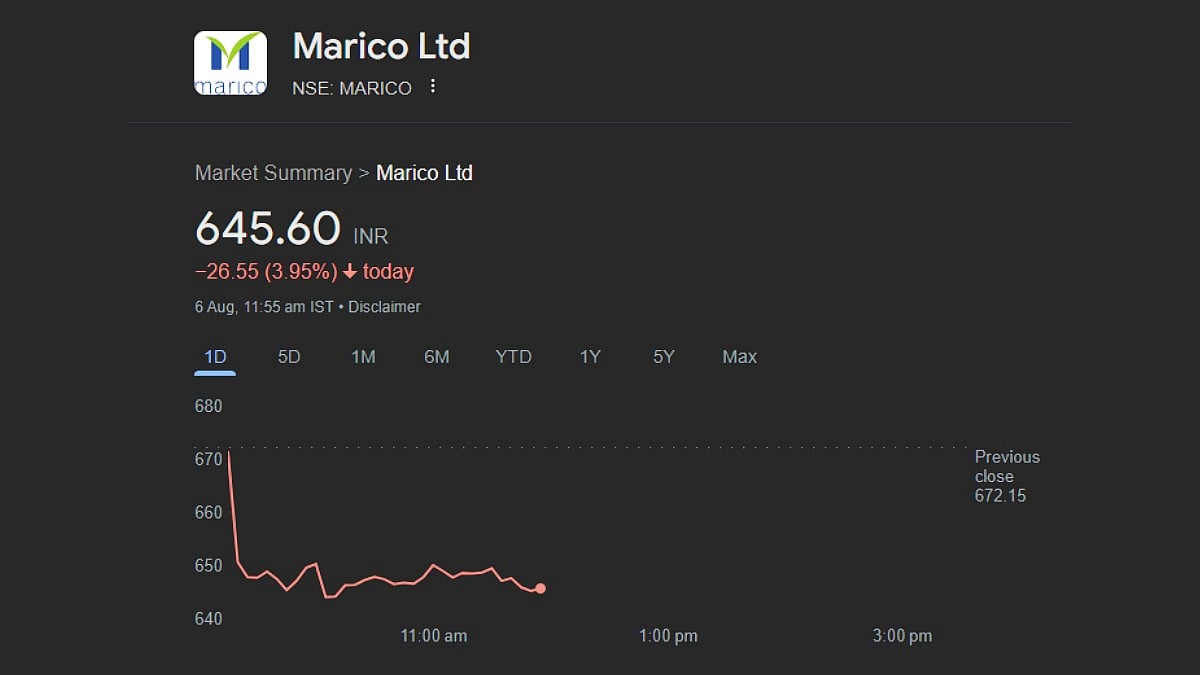Switch to the 5D chart tab

[289, 357]
